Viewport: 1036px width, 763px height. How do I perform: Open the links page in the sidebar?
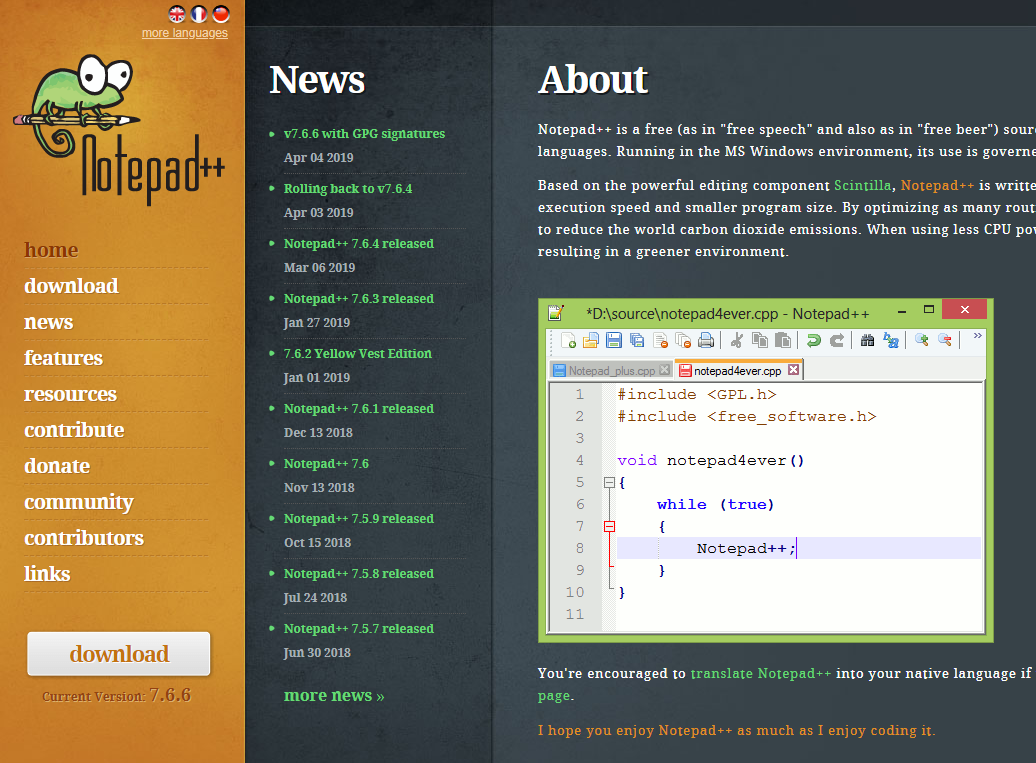coord(47,574)
